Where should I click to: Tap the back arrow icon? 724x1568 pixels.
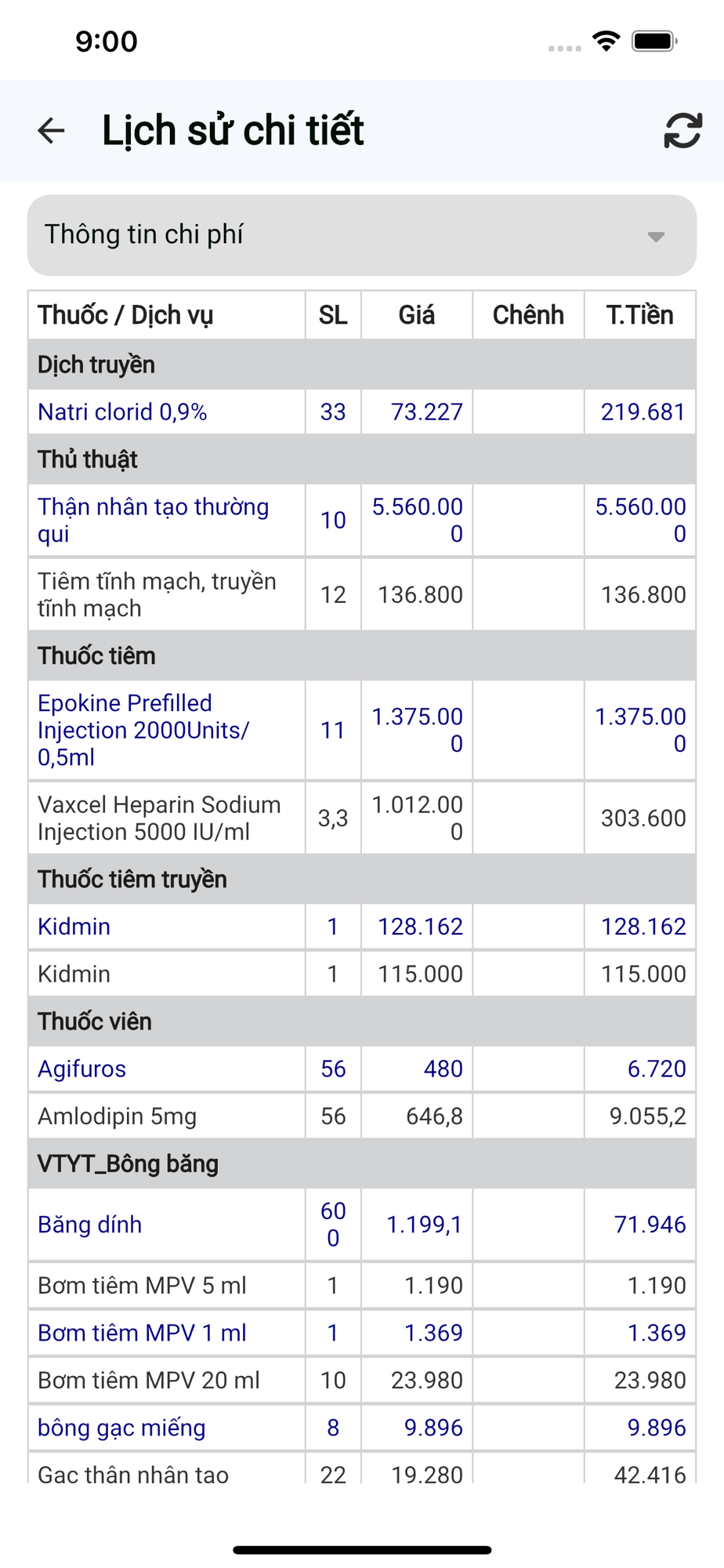(52, 130)
